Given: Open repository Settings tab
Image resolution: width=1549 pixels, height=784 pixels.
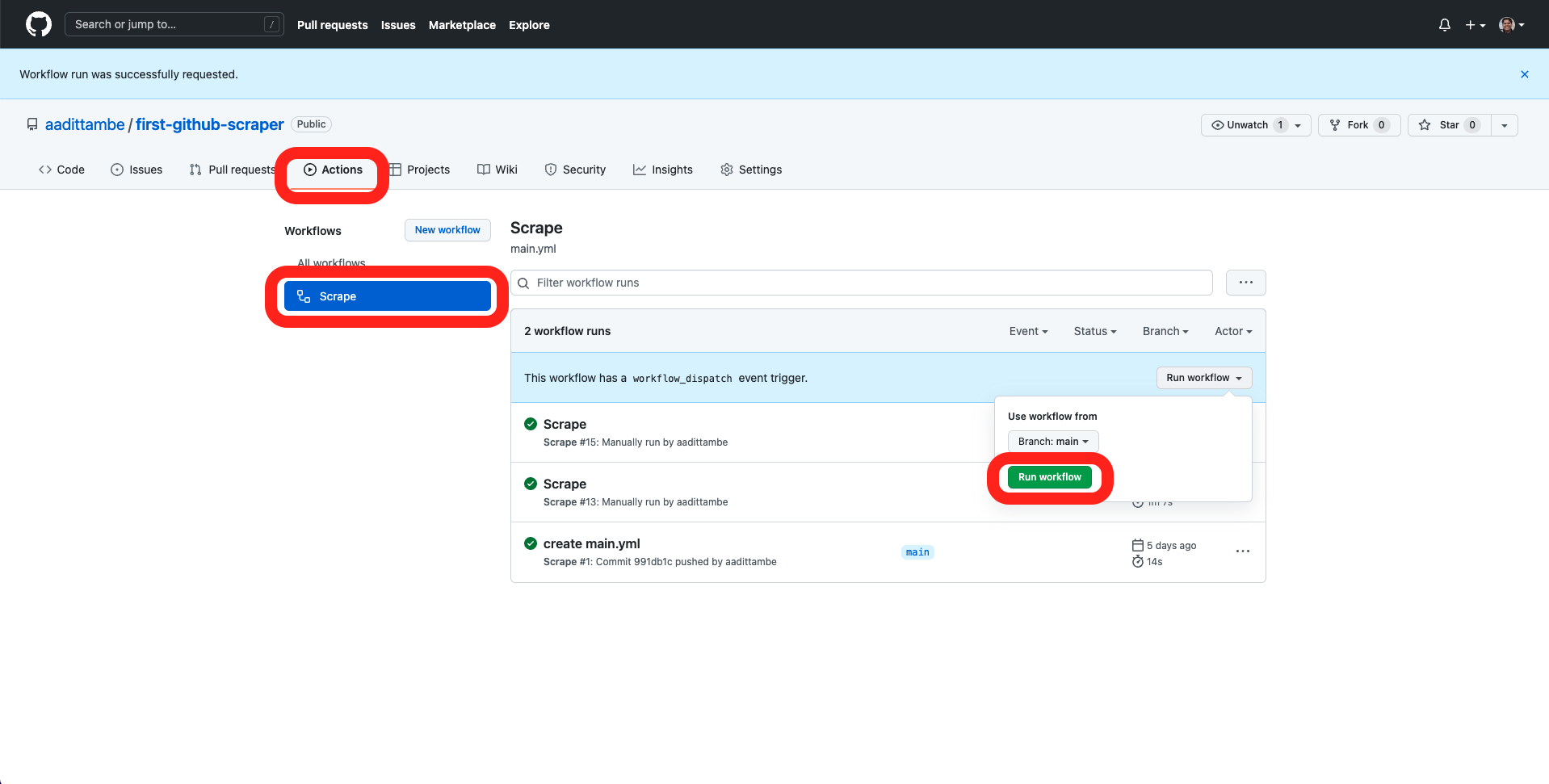Looking at the screenshot, I should 751,170.
